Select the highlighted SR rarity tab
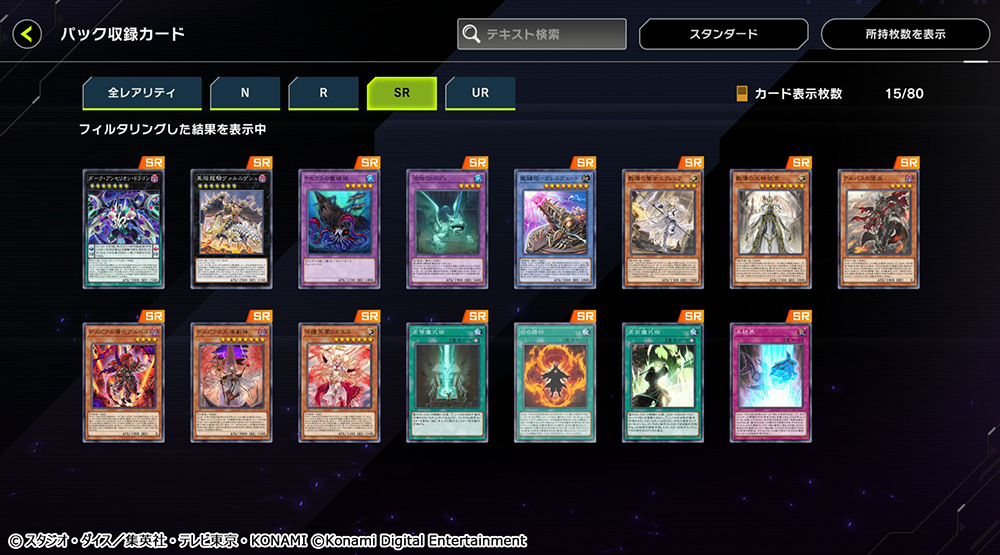The width and height of the screenshot is (1000, 555). click(x=402, y=93)
